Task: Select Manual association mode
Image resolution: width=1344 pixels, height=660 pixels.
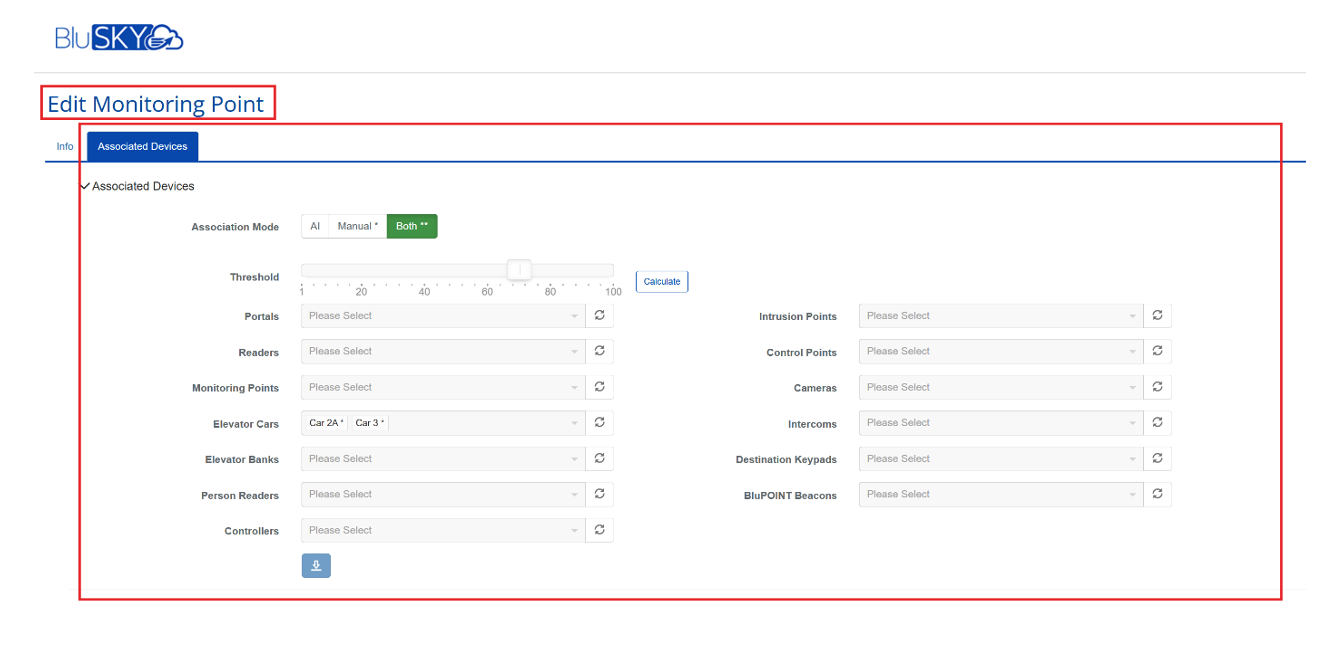Action: [x=357, y=227]
